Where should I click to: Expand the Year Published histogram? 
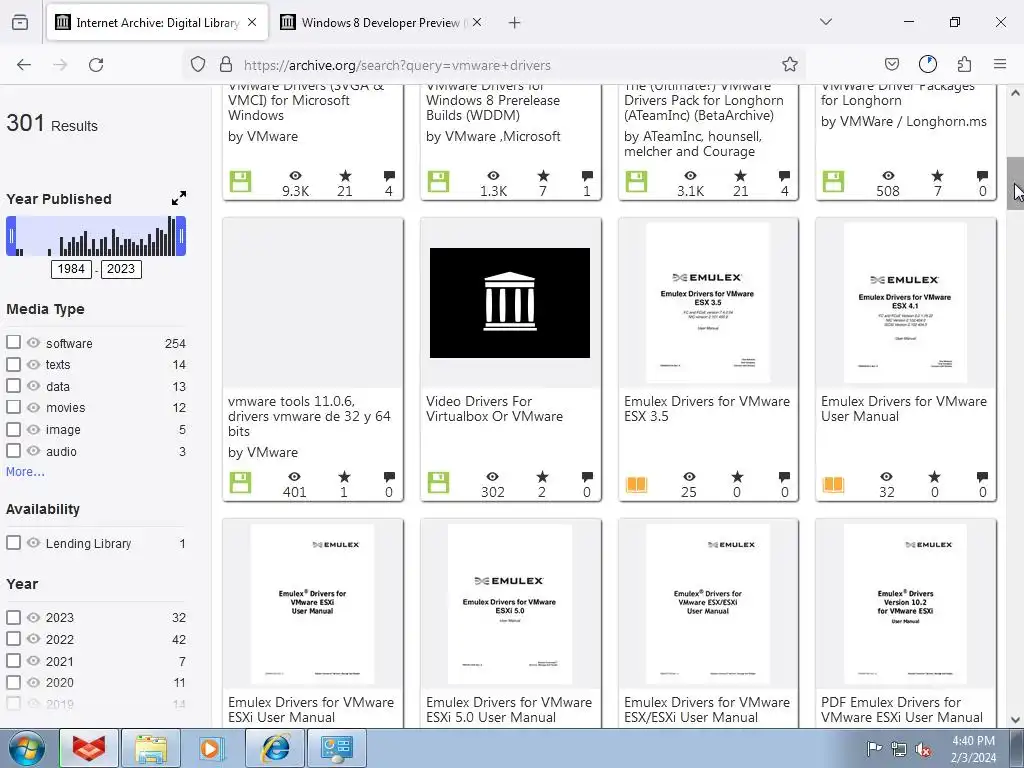tap(178, 198)
